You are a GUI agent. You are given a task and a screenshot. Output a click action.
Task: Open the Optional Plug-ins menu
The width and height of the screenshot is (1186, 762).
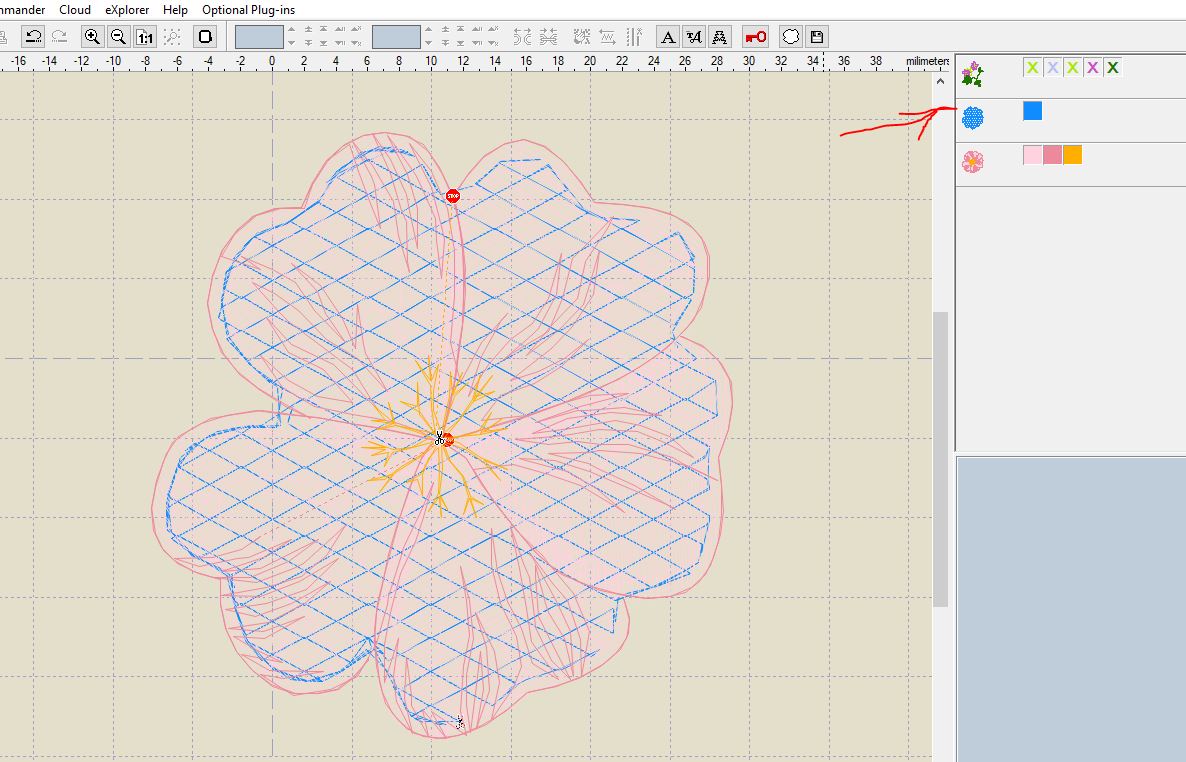248,10
